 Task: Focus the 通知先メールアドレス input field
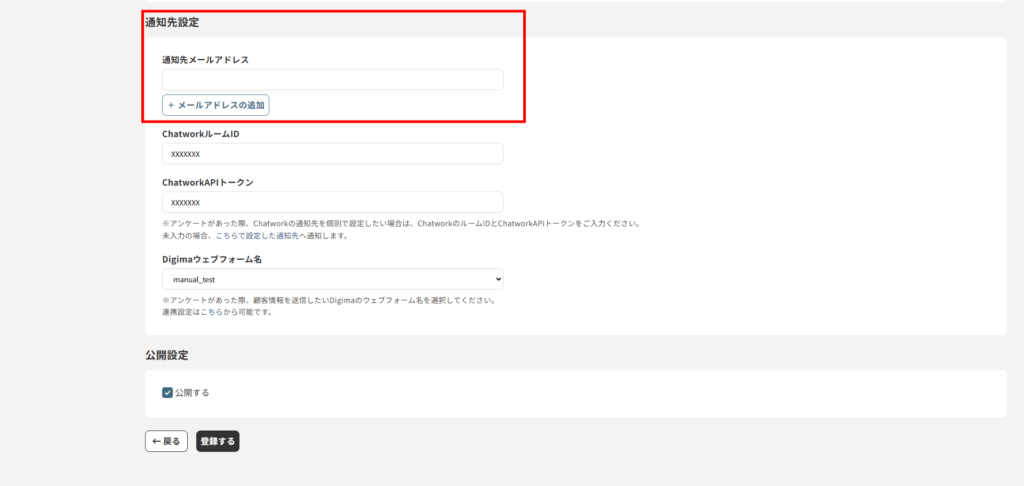click(x=332, y=80)
